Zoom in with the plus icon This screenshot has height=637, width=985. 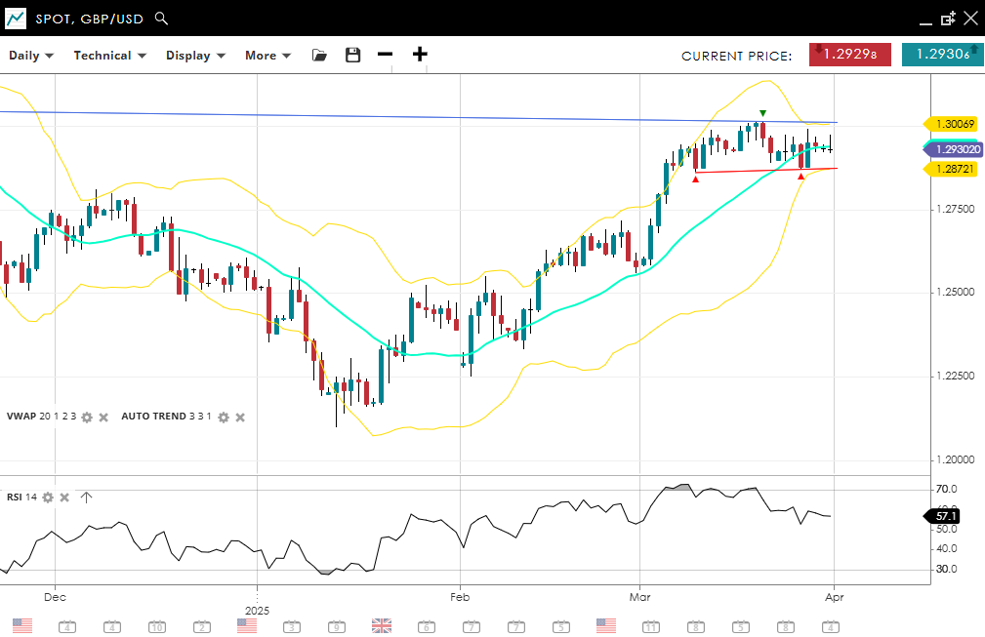(x=420, y=55)
